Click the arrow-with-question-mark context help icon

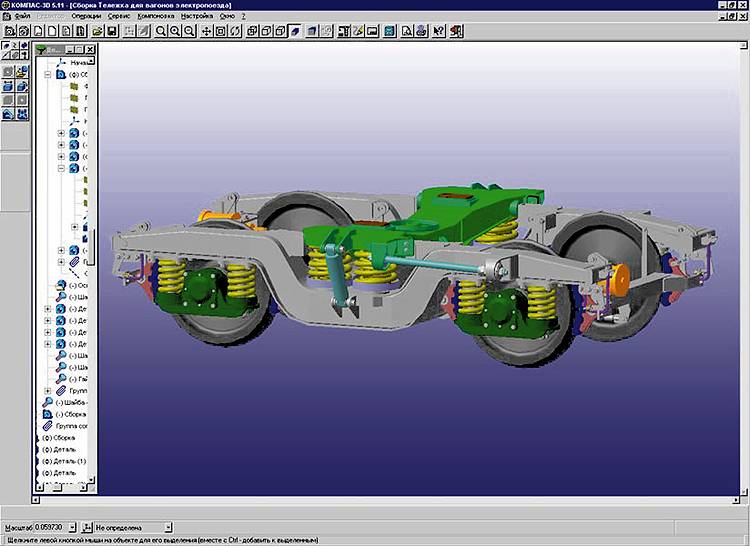click(439, 32)
